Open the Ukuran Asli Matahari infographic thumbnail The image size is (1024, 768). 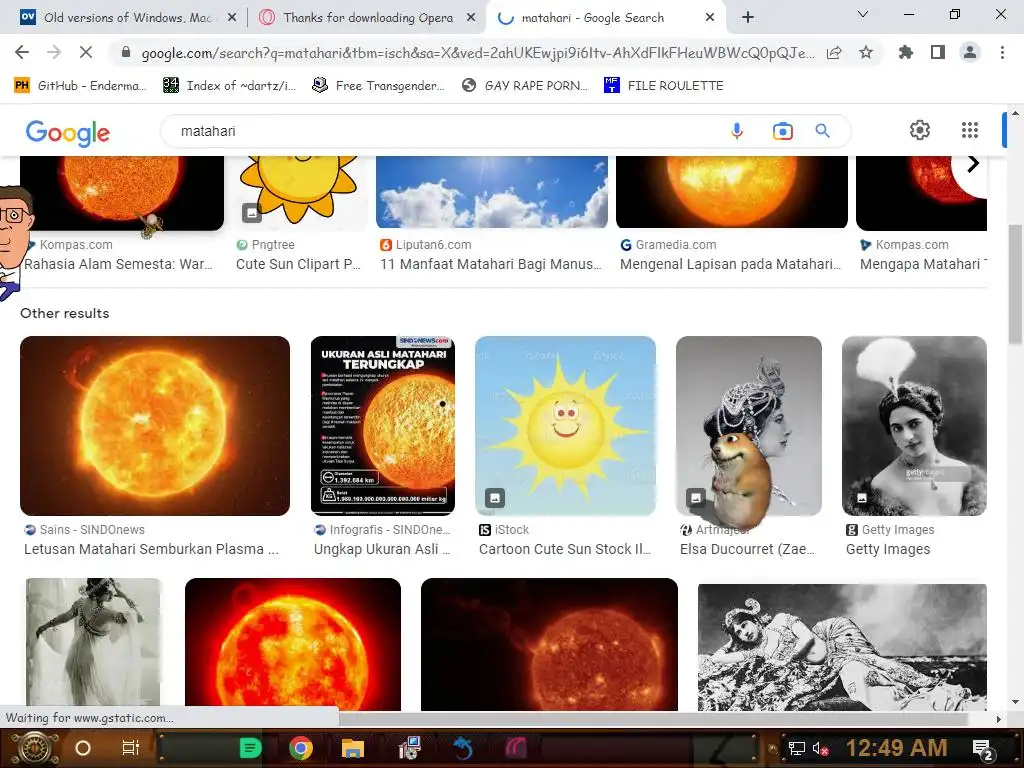point(383,426)
